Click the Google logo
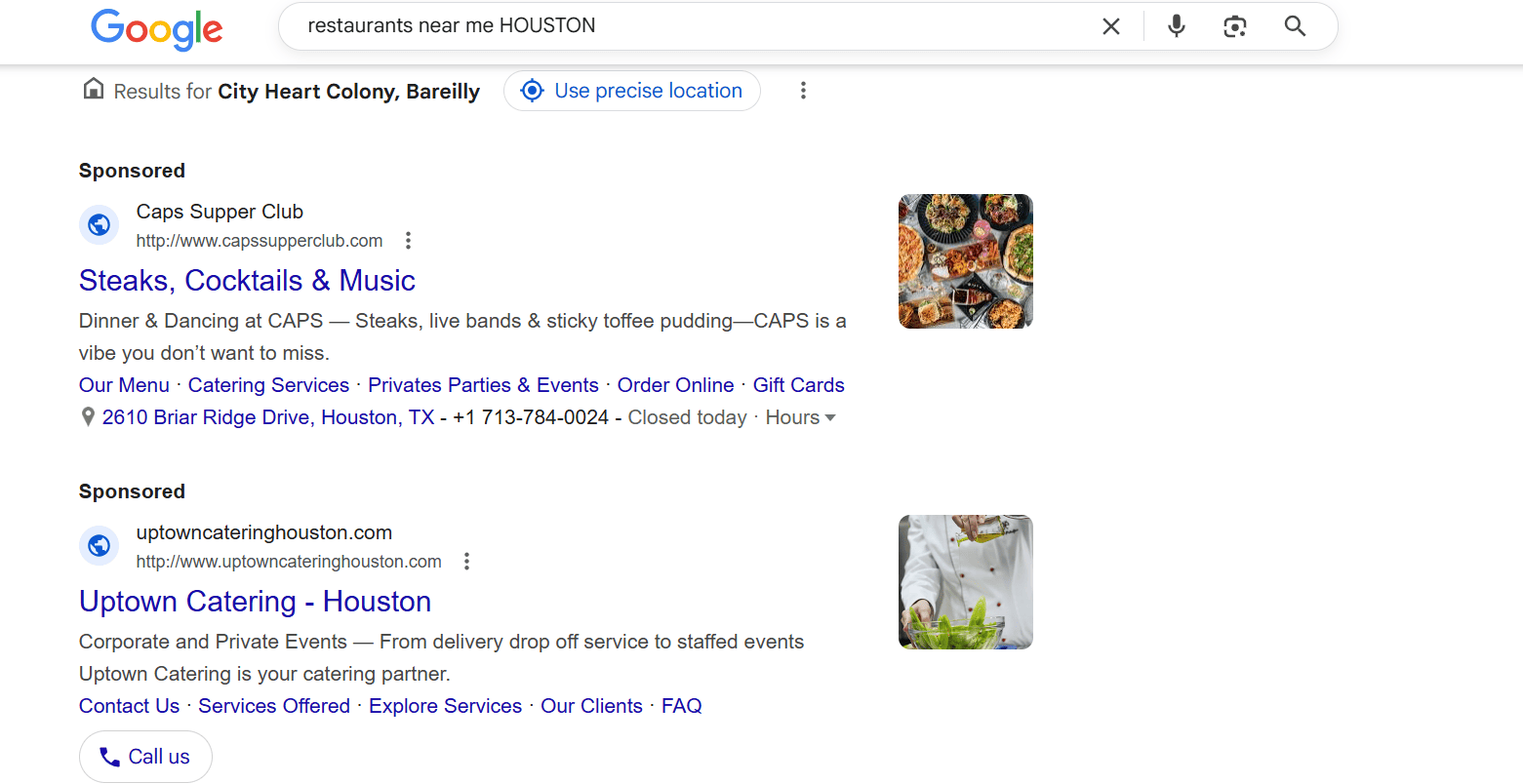The height and width of the screenshot is (784, 1523). point(156,28)
